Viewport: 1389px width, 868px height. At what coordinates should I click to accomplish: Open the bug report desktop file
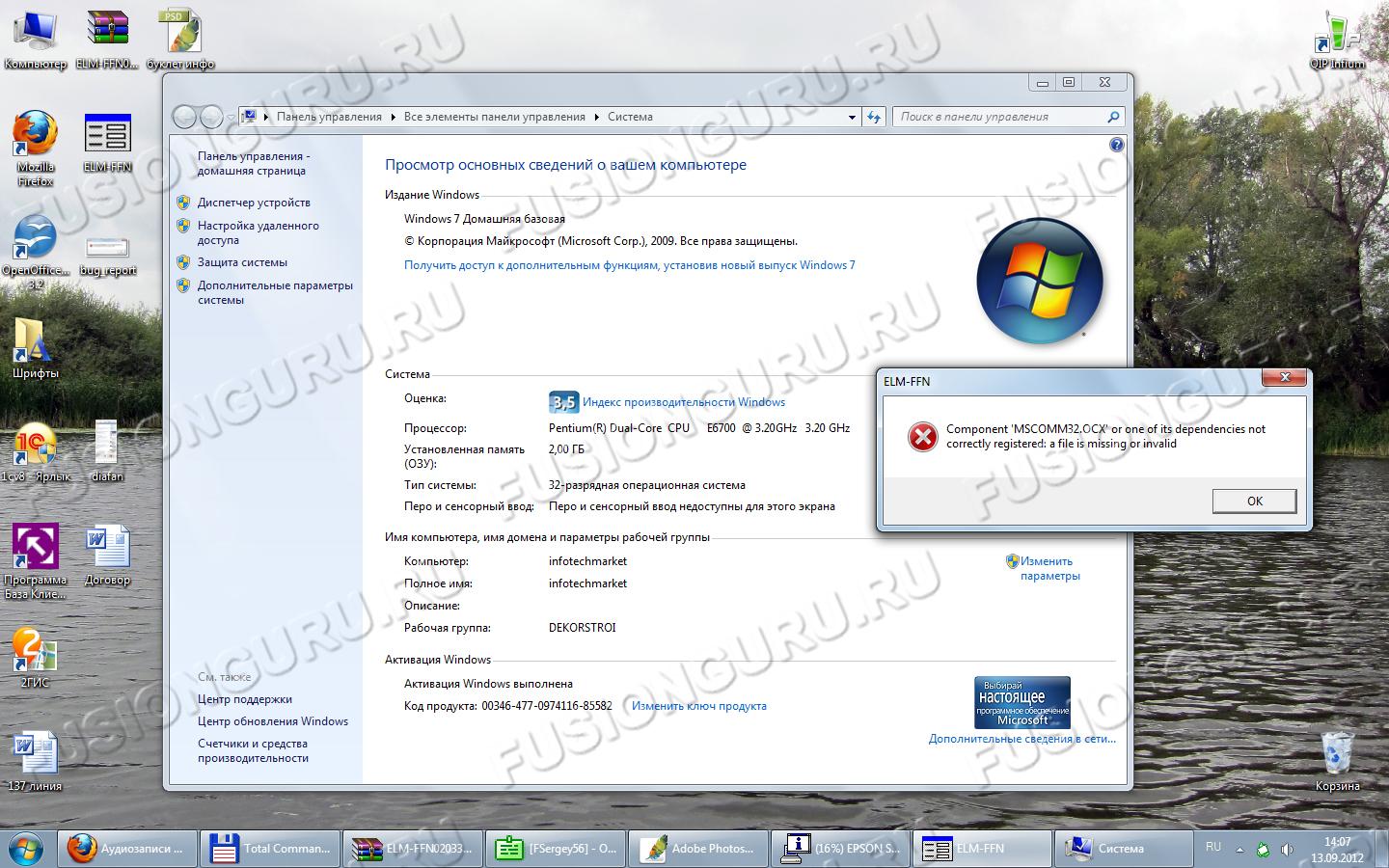click(x=107, y=255)
